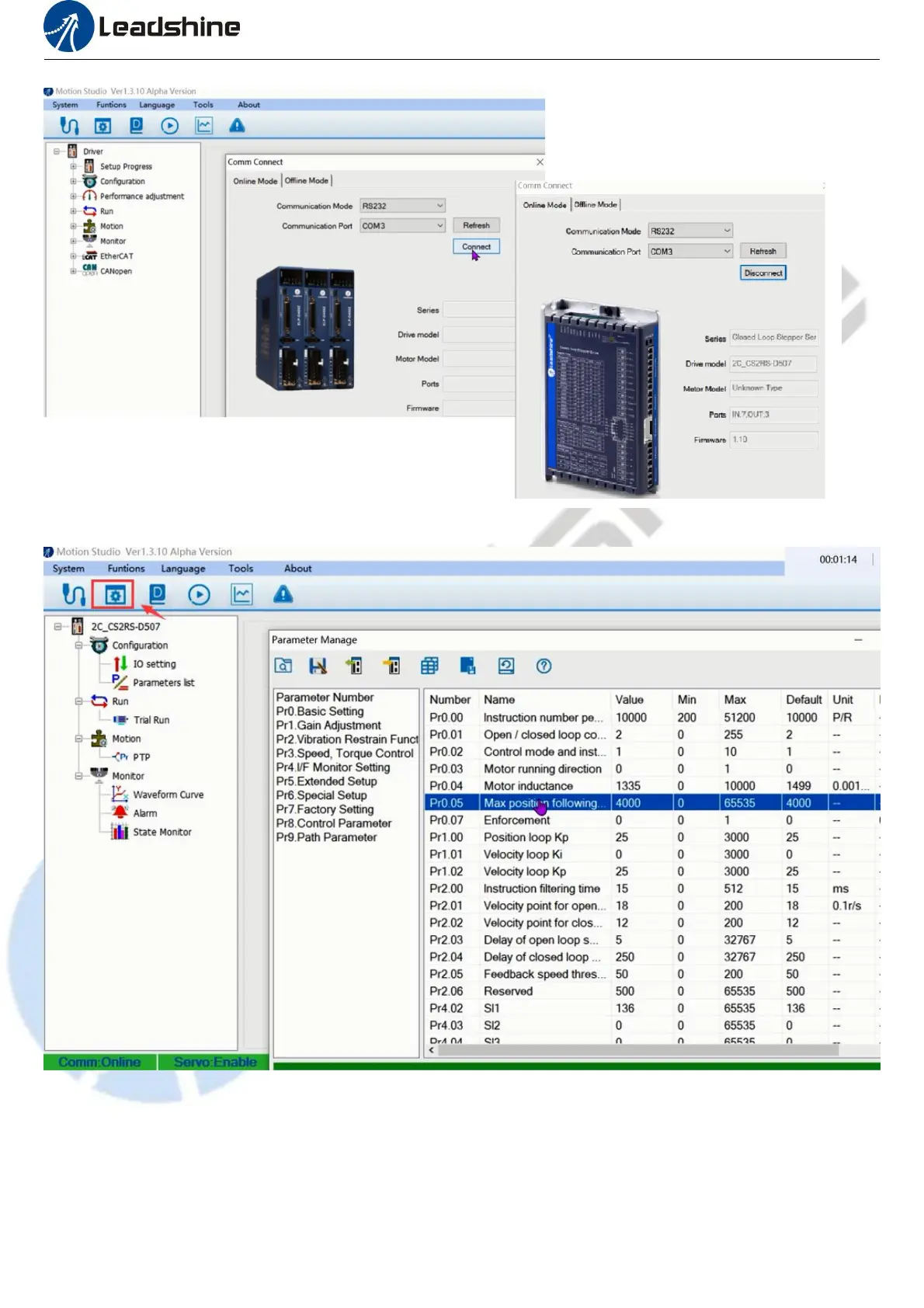Click the alarm triangle icon in the window showing 2C_CS2RS-D507
Screen dimensions: 924x1308
(283, 594)
